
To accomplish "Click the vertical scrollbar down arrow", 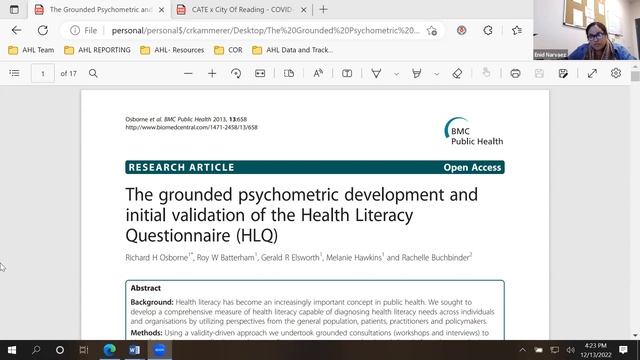I will tap(635, 335).
